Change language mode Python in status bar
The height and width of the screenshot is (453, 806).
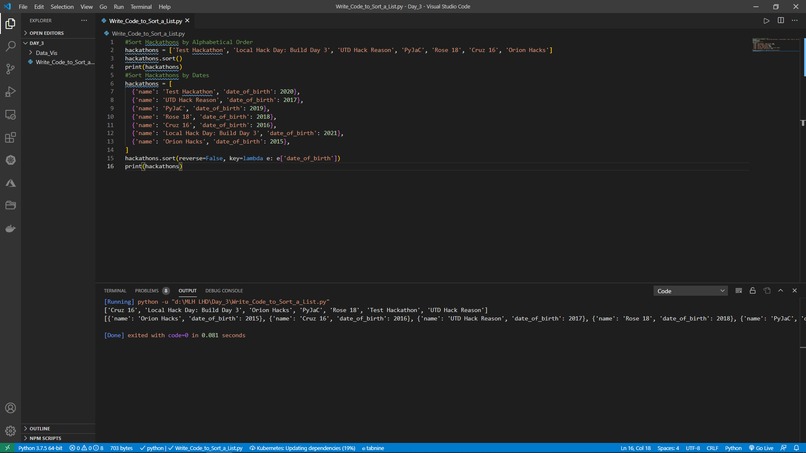(x=733, y=448)
